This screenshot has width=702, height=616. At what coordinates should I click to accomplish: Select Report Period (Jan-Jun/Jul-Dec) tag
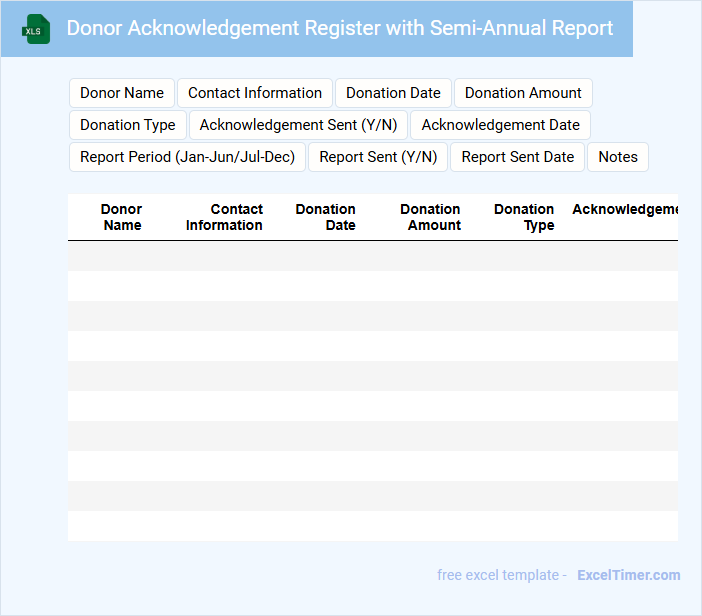[x=187, y=157]
